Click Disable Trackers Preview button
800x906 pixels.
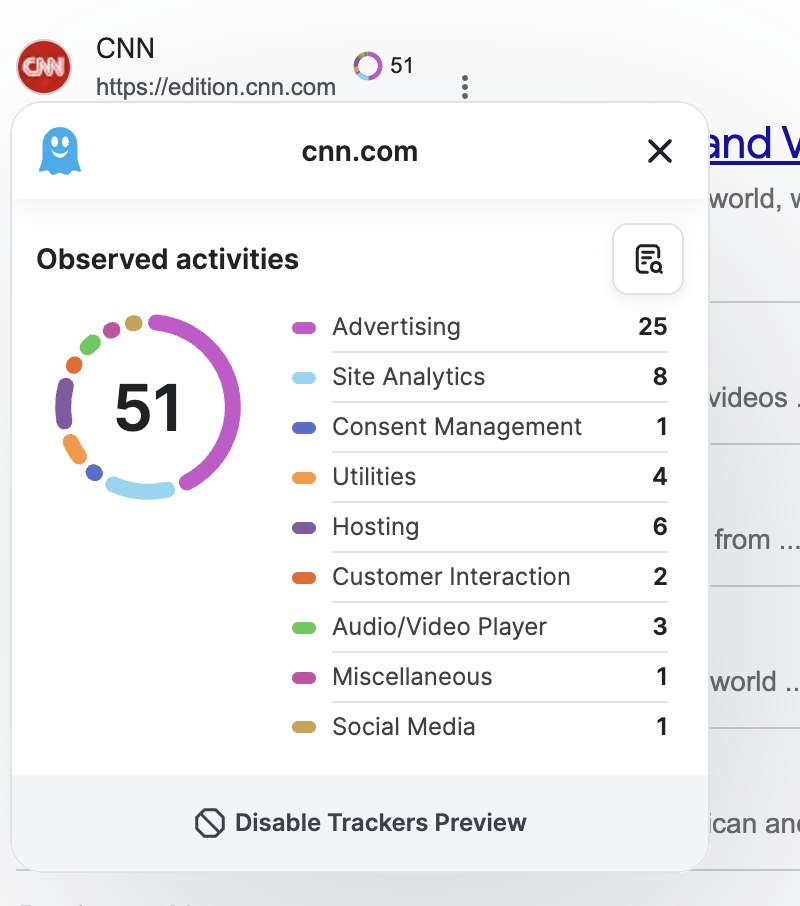(360, 822)
